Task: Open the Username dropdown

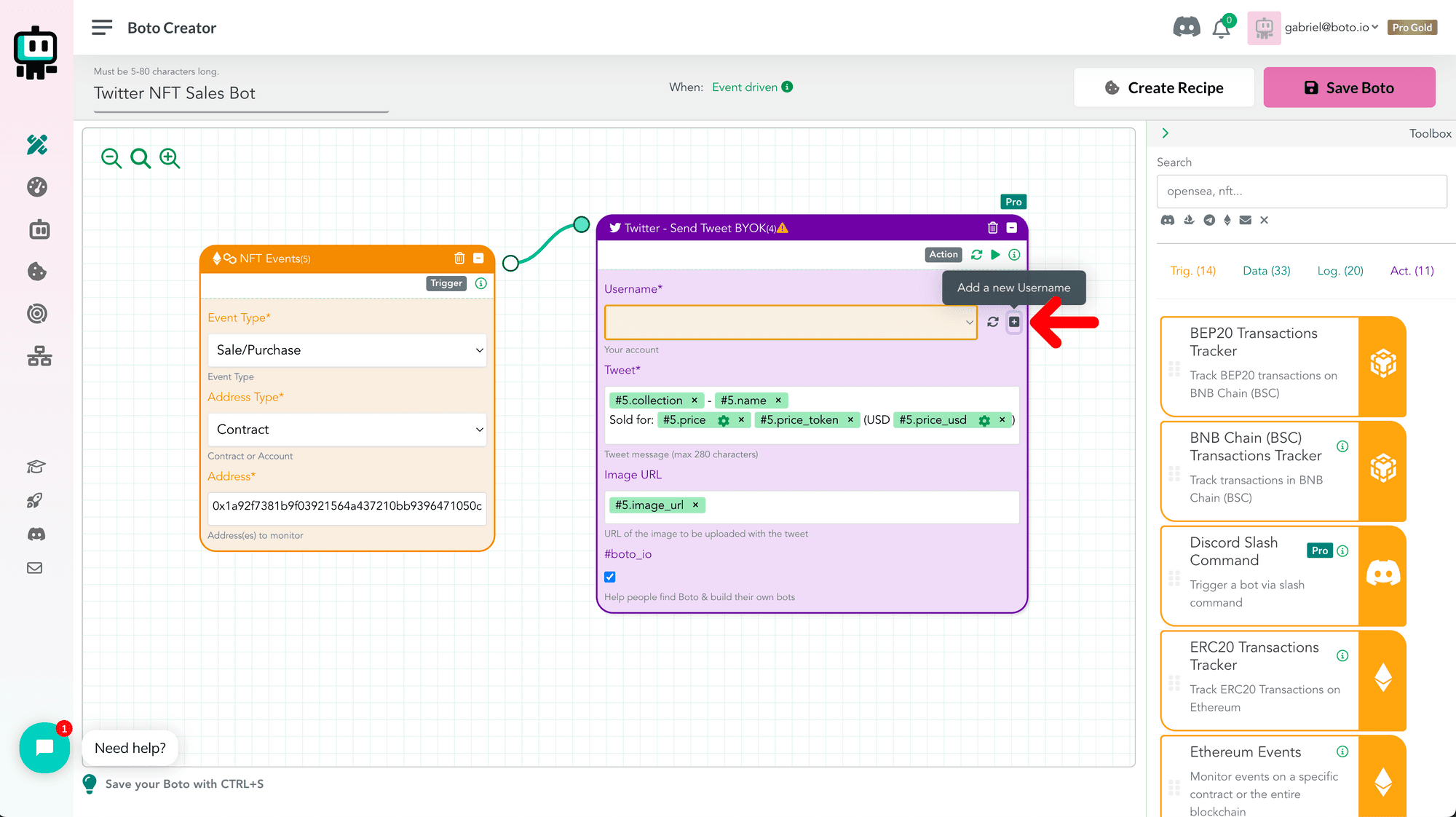Action: tap(791, 323)
